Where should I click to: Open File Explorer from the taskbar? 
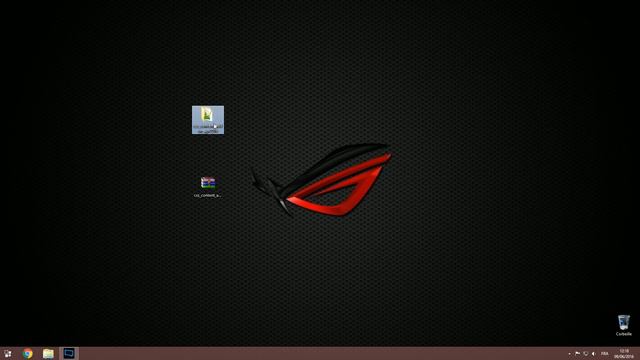point(48,353)
